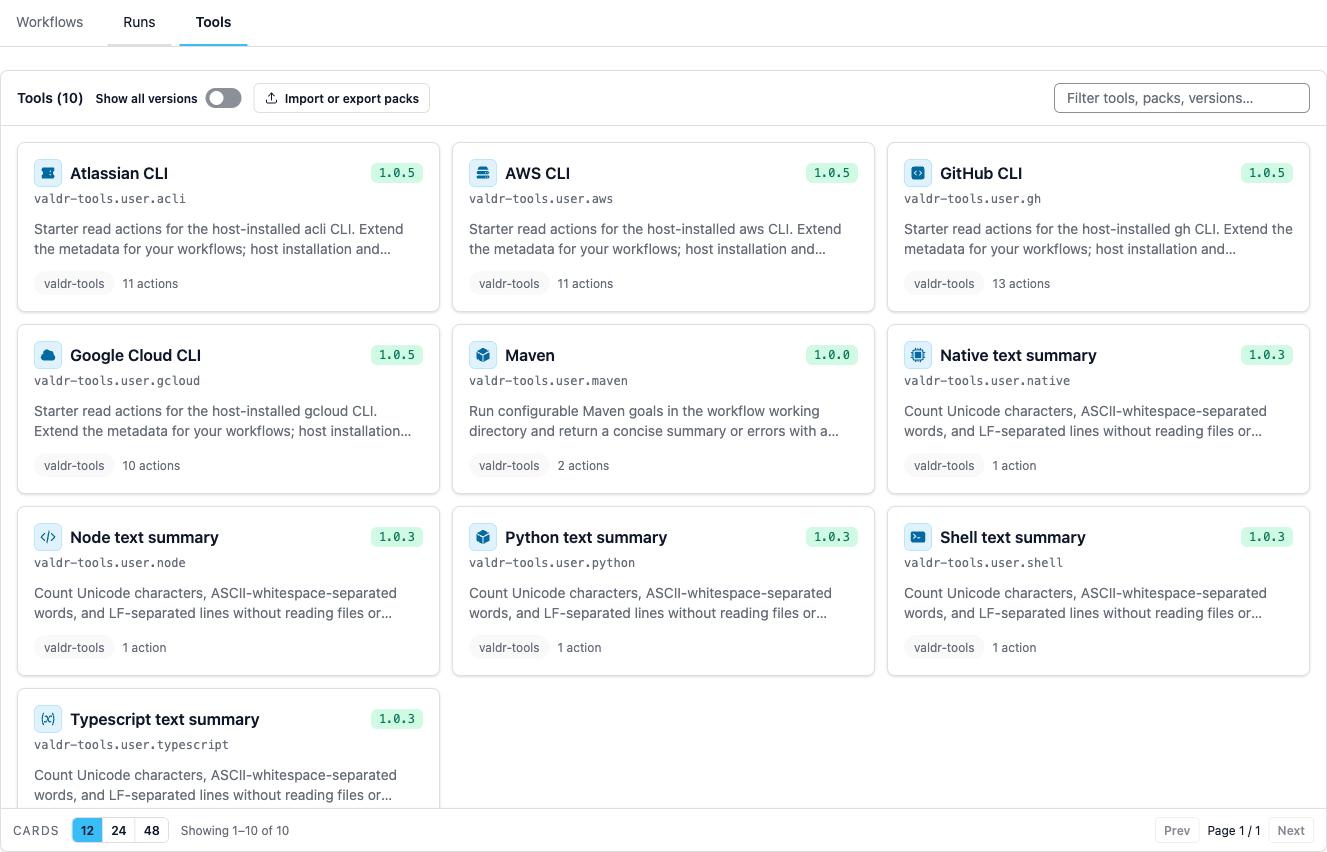
Task: Click the Shell text summary terminal icon
Action: [918, 537]
